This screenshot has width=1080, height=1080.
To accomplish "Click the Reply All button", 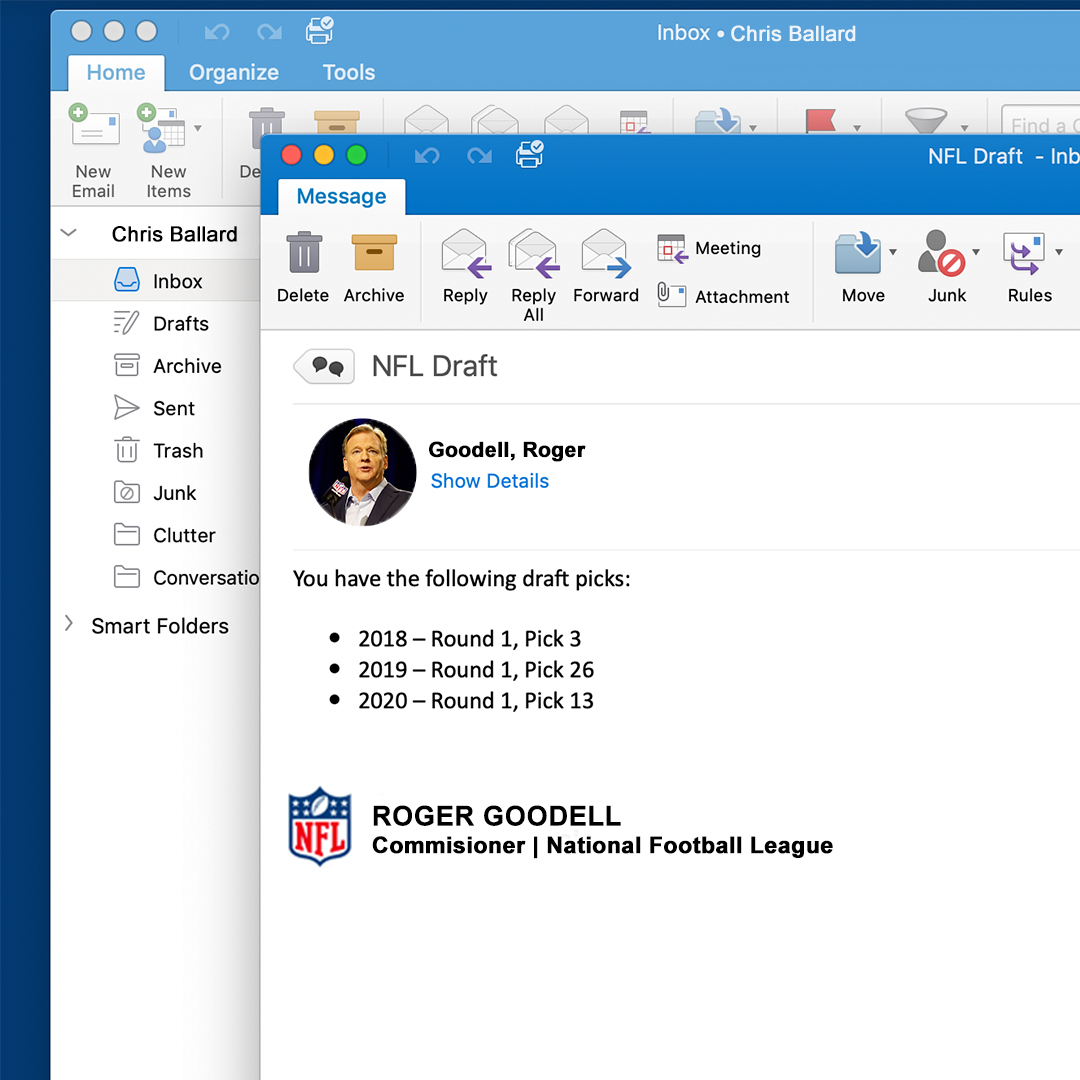I will pyautogui.click(x=534, y=276).
